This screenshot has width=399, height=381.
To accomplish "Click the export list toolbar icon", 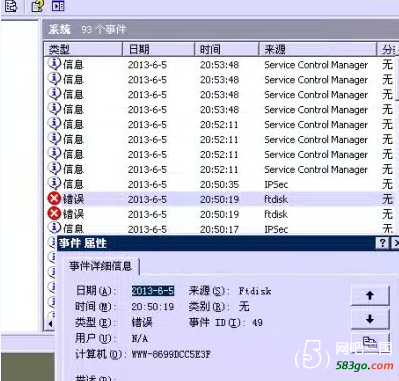I will click(x=10, y=6).
